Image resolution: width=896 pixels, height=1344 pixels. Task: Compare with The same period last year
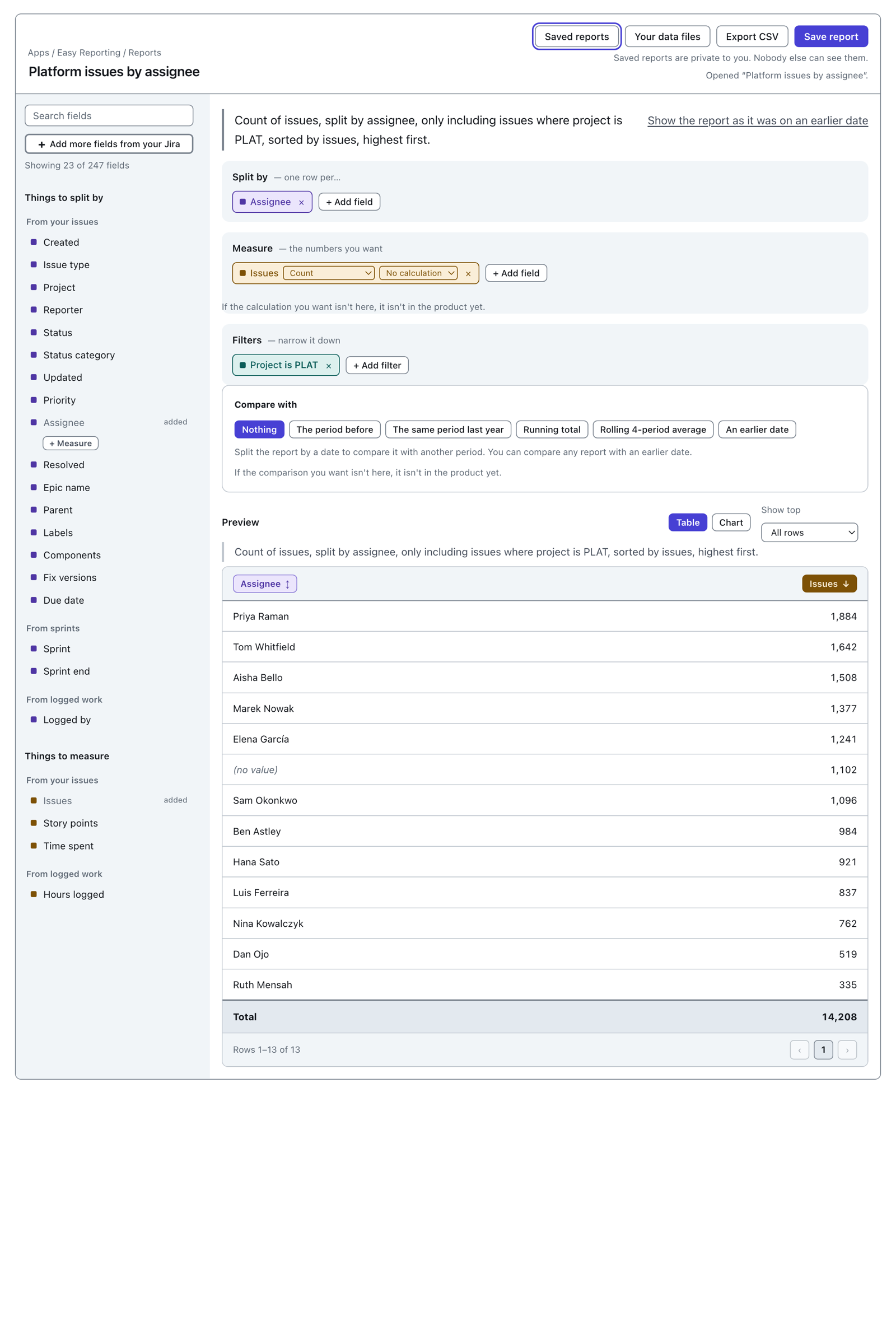click(x=448, y=430)
